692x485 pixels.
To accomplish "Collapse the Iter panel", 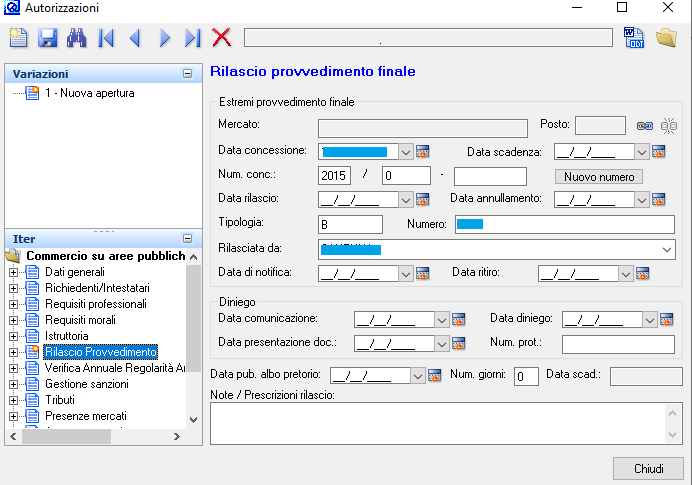I will [x=188, y=239].
